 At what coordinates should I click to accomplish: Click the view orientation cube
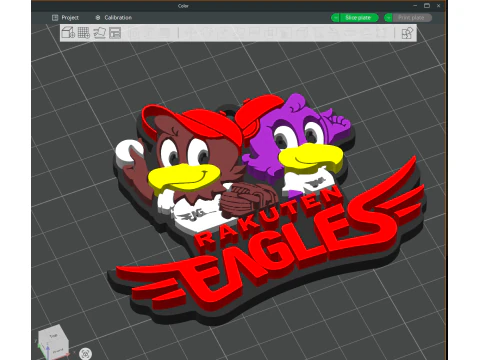(x=53, y=343)
